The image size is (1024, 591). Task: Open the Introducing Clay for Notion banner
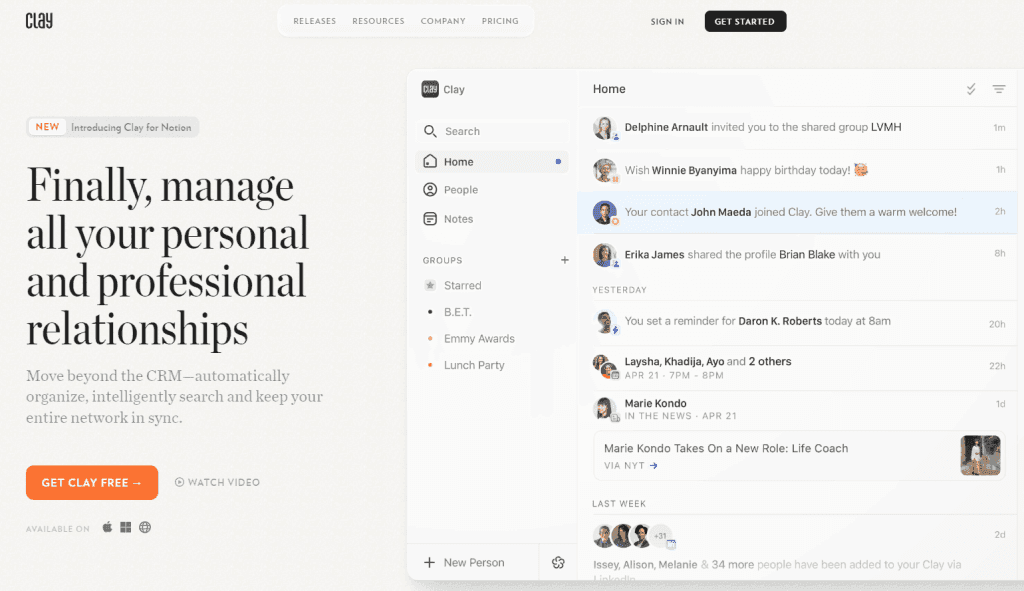(x=113, y=127)
